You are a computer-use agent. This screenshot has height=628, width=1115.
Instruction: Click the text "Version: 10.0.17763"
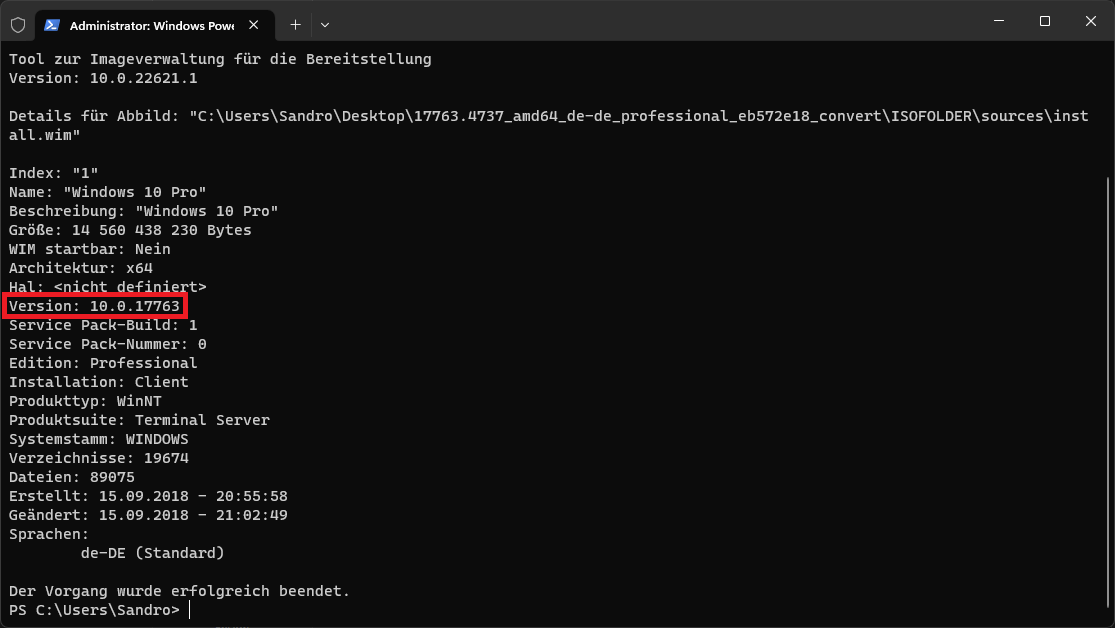(x=95, y=307)
